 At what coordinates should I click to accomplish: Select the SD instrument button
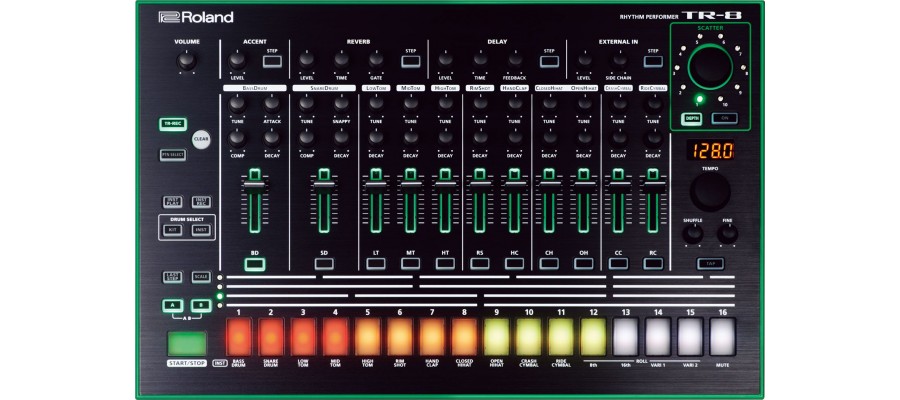[324, 264]
